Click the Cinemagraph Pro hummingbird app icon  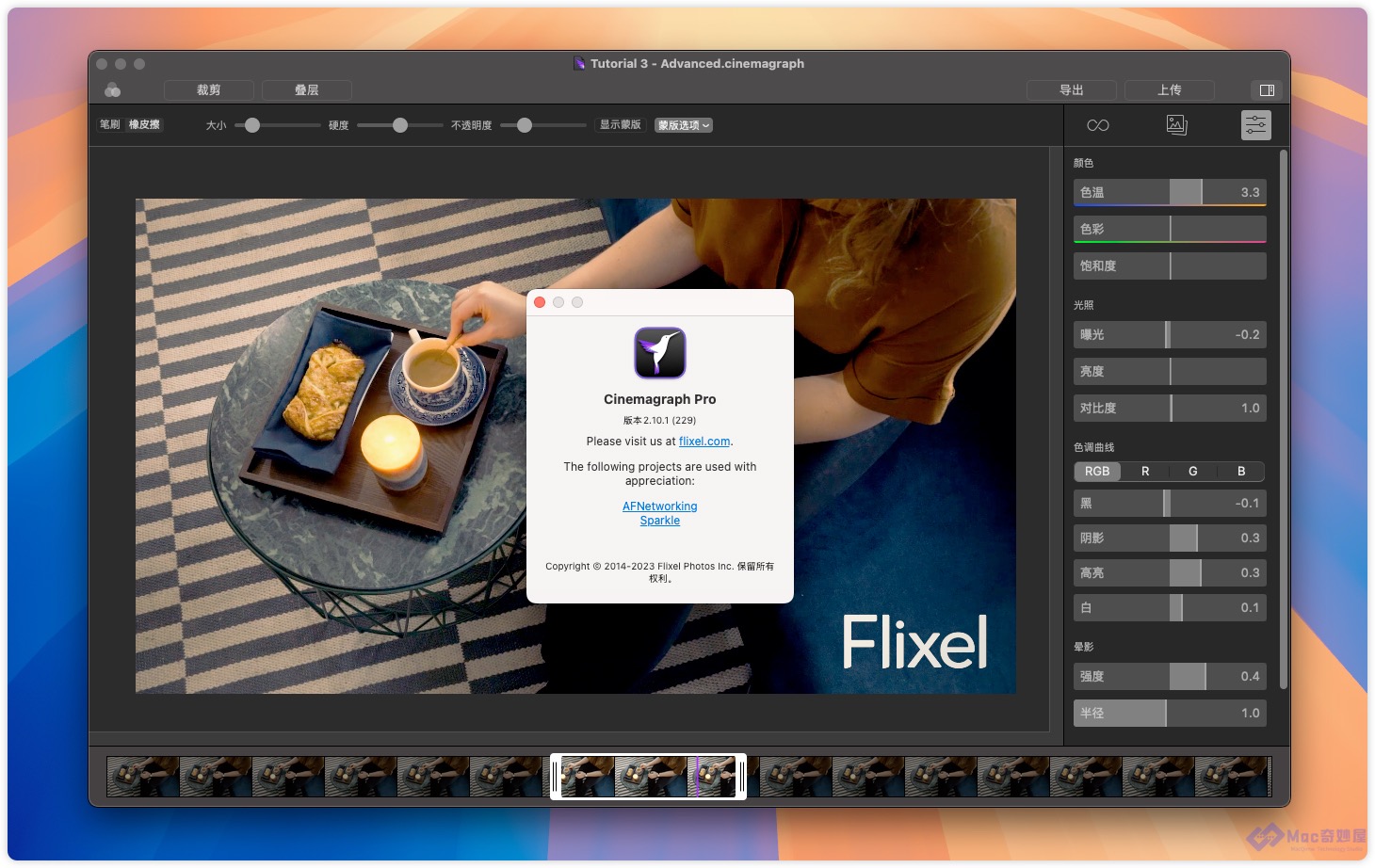coord(660,353)
